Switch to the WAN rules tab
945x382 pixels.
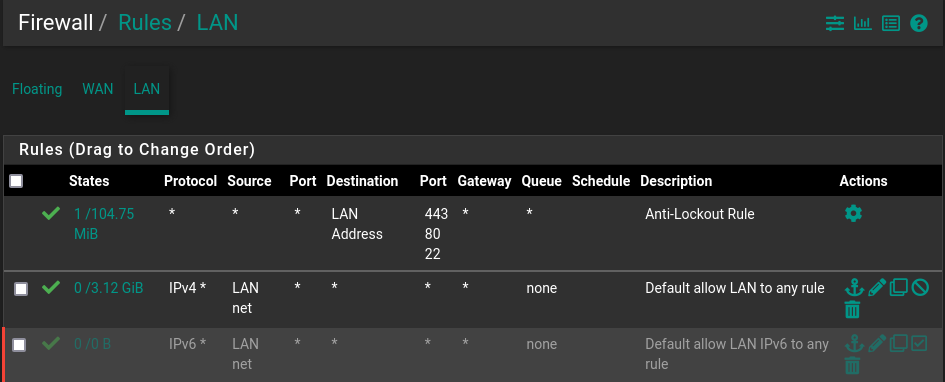[x=98, y=89]
